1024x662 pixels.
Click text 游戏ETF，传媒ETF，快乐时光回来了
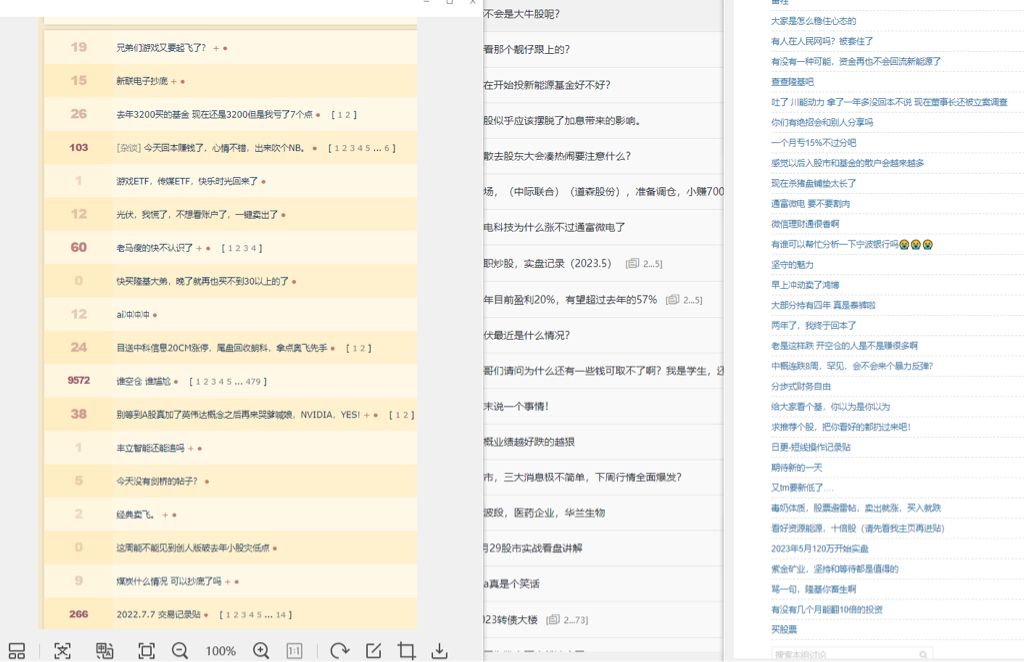tap(187, 181)
